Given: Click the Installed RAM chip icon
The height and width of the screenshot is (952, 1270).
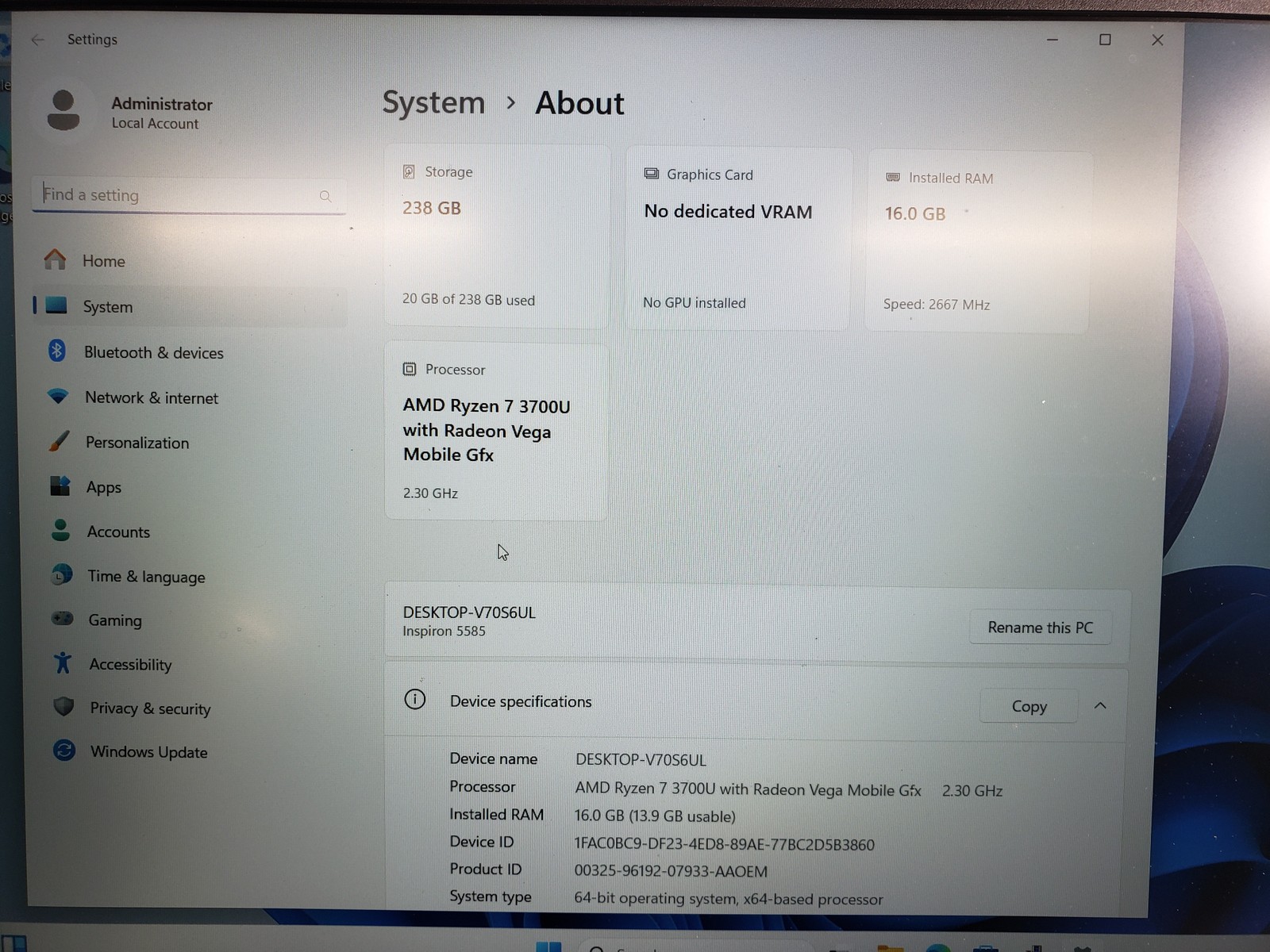Looking at the screenshot, I should pos(893,177).
